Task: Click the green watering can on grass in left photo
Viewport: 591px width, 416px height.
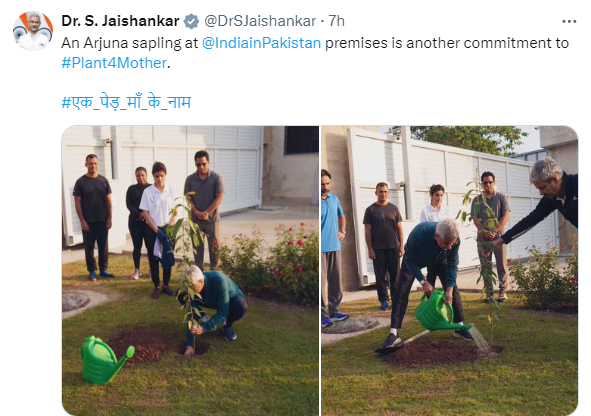Action: coord(106,359)
